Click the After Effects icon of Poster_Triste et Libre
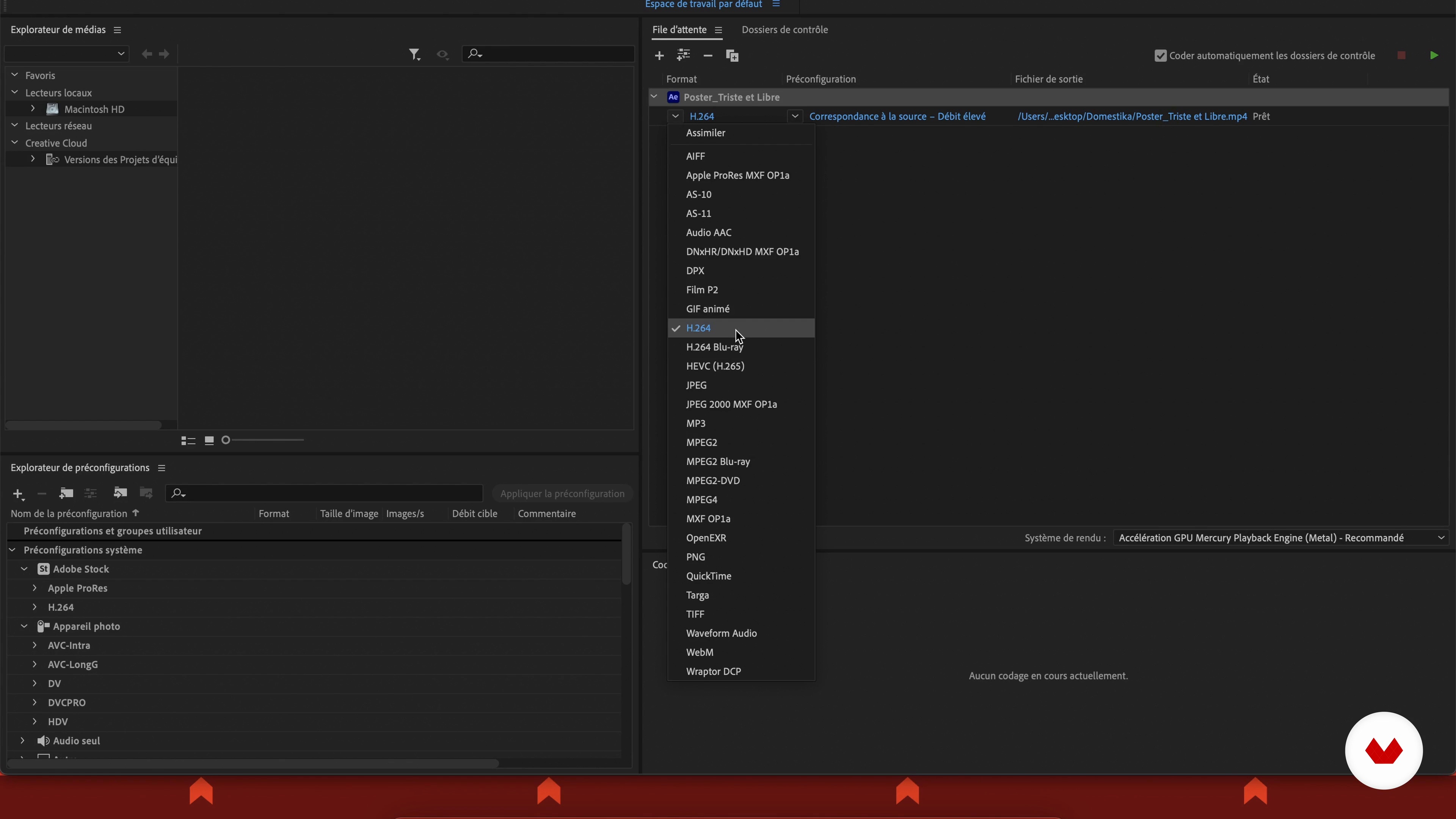 click(673, 97)
